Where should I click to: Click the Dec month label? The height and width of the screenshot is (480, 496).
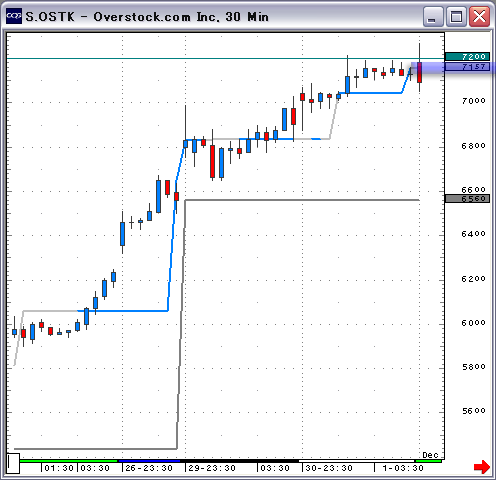pos(430,455)
